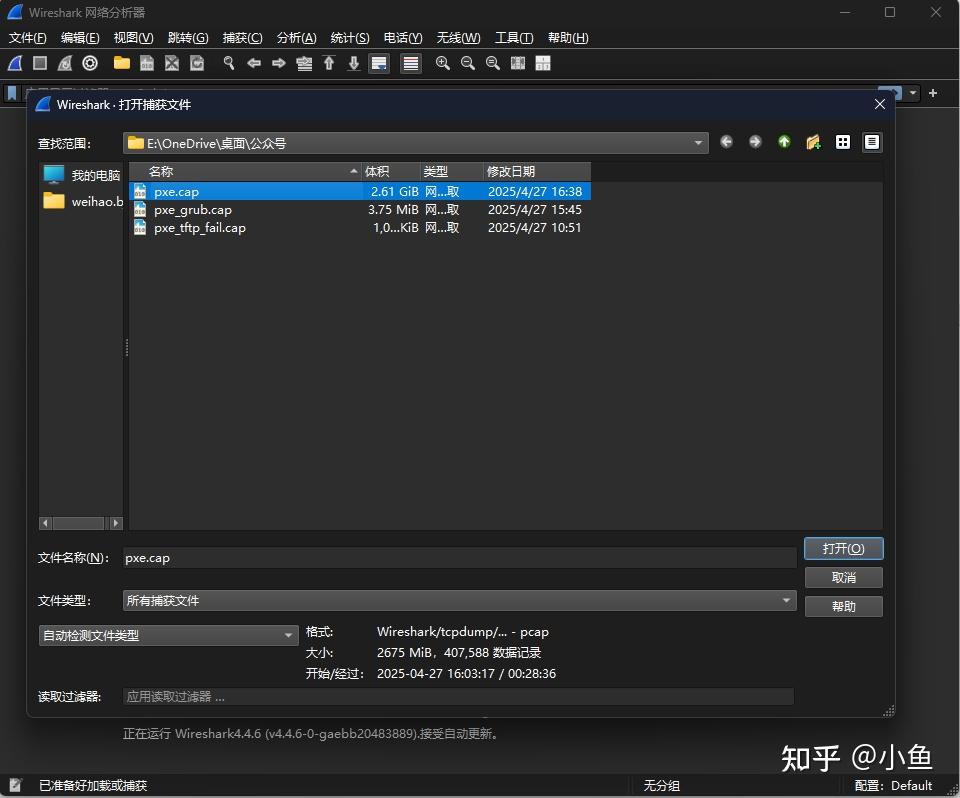Click the Go to specified packet icon
The height and width of the screenshot is (798, 960).
pyautogui.click(x=304, y=63)
